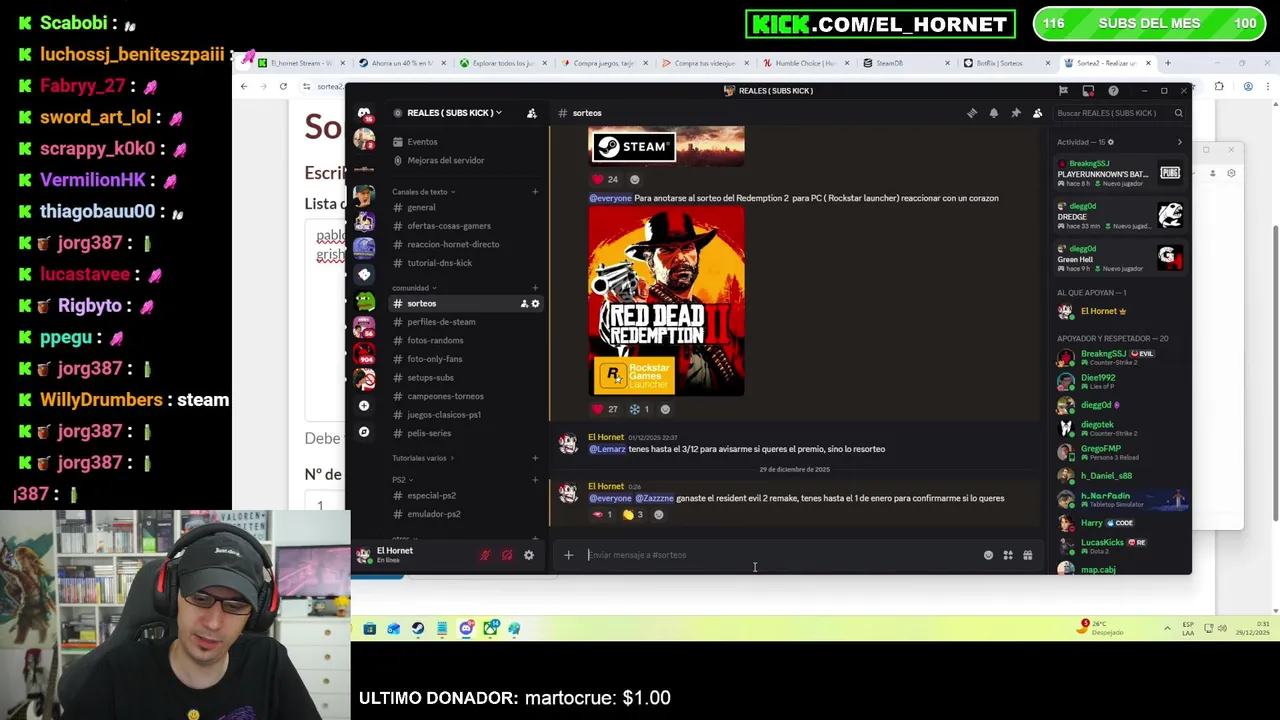Click the Enviar mensaje a #sorteos input
Viewport: 1280px width, 720px height.
pyautogui.click(x=780, y=555)
